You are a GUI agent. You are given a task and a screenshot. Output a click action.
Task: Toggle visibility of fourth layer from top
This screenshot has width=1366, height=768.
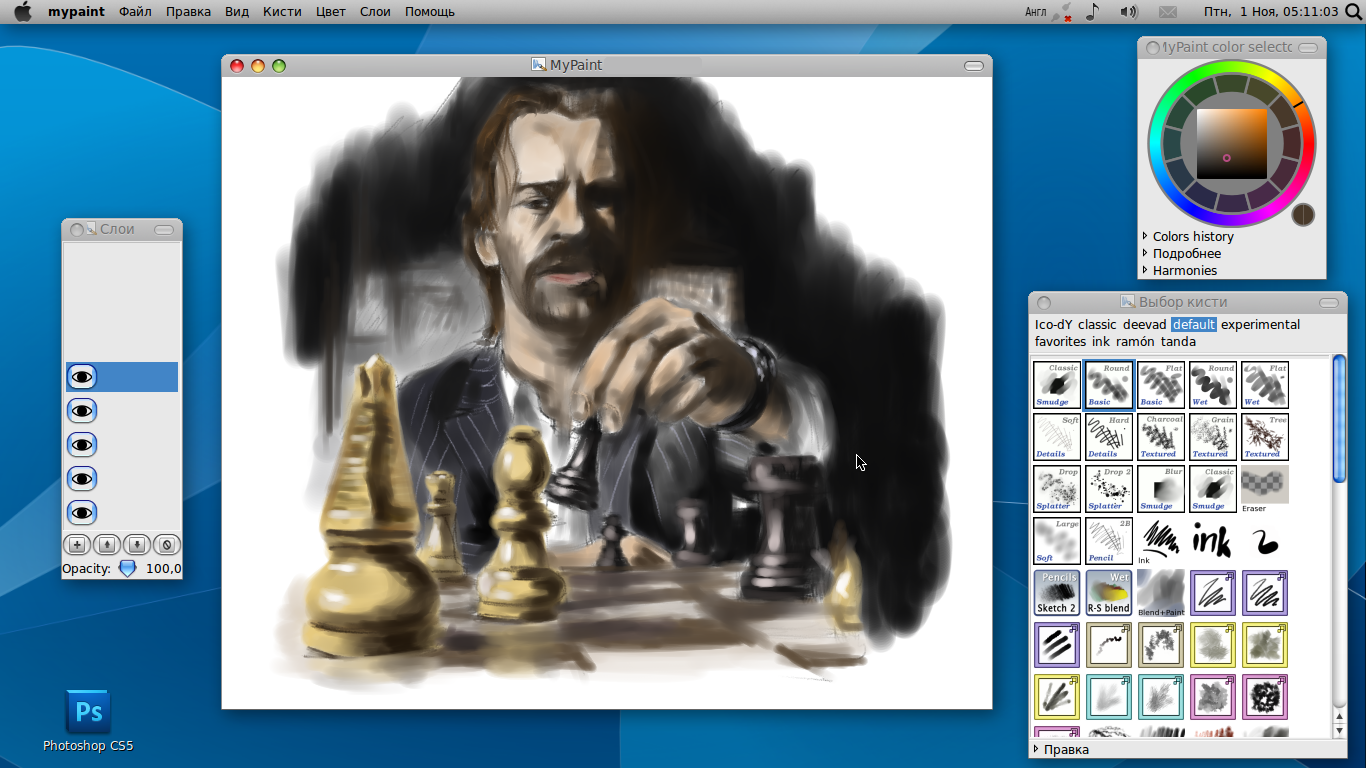click(82, 479)
